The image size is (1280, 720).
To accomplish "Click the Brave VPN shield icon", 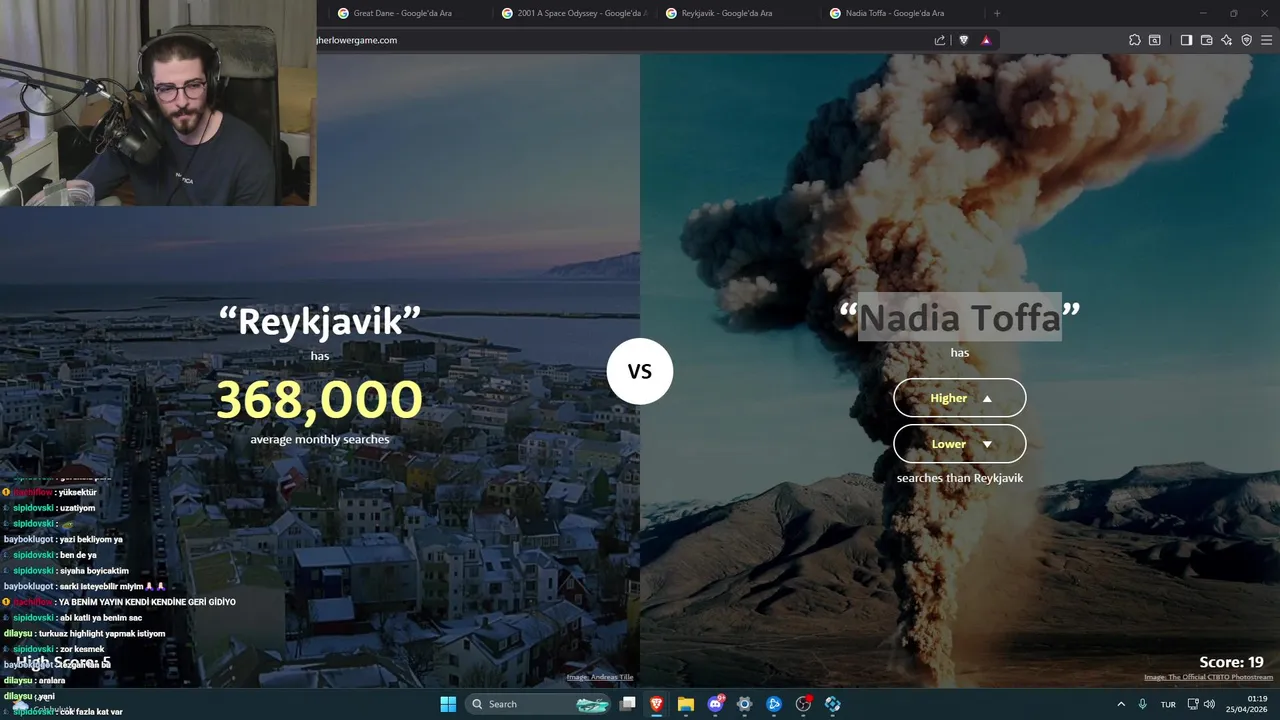I will (1247, 40).
